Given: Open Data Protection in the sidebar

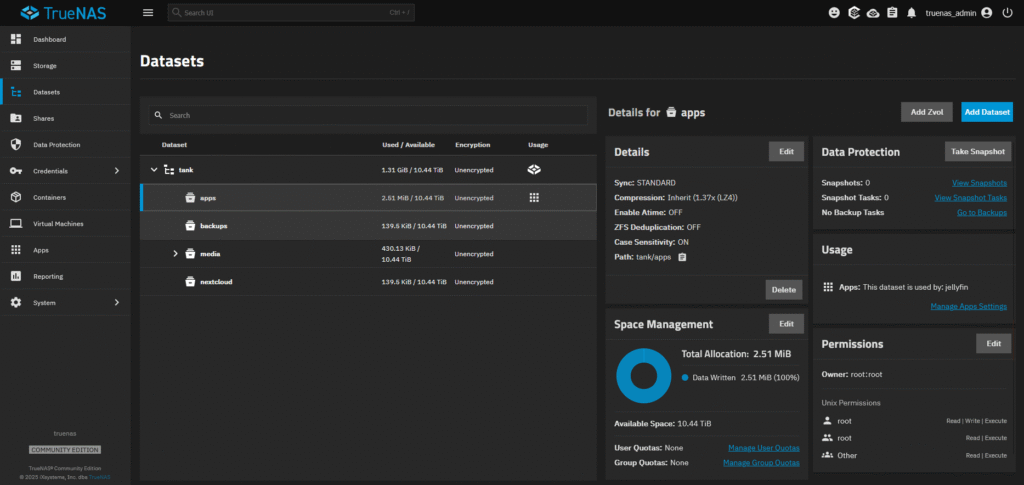Looking at the screenshot, I should (x=56, y=145).
